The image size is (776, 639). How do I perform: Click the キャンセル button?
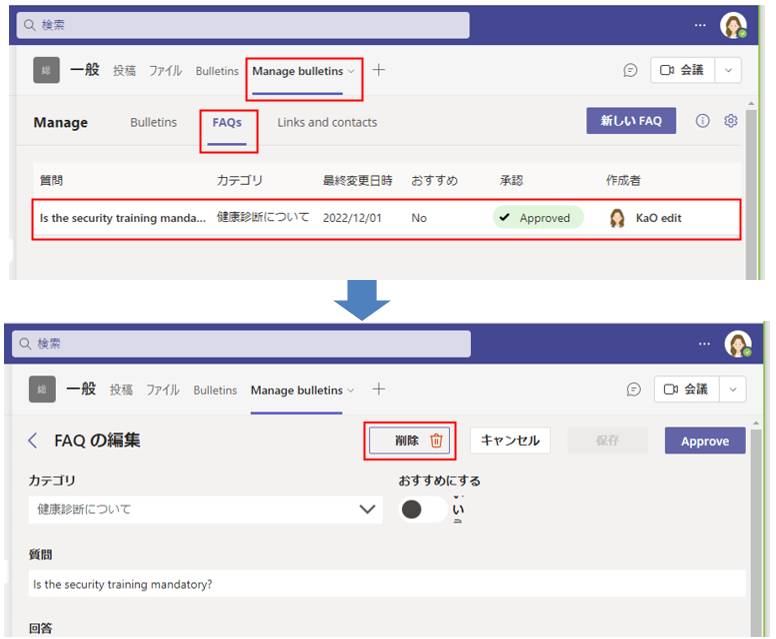pyautogui.click(x=510, y=441)
